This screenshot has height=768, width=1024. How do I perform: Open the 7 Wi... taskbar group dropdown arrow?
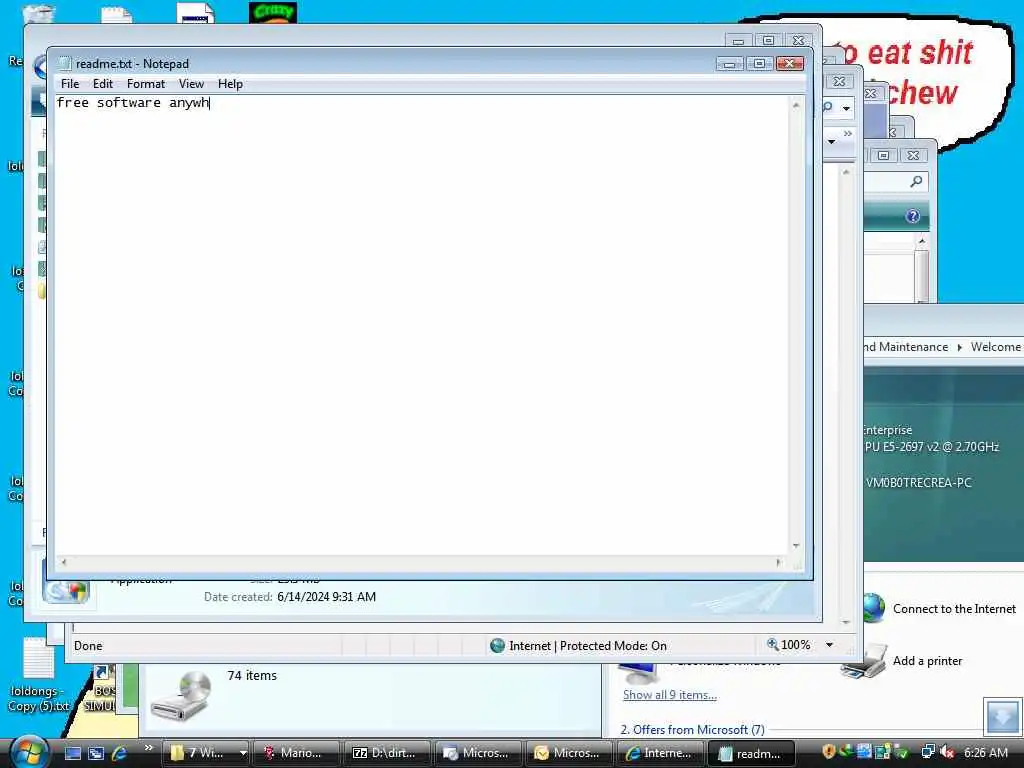tap(243, 753)
